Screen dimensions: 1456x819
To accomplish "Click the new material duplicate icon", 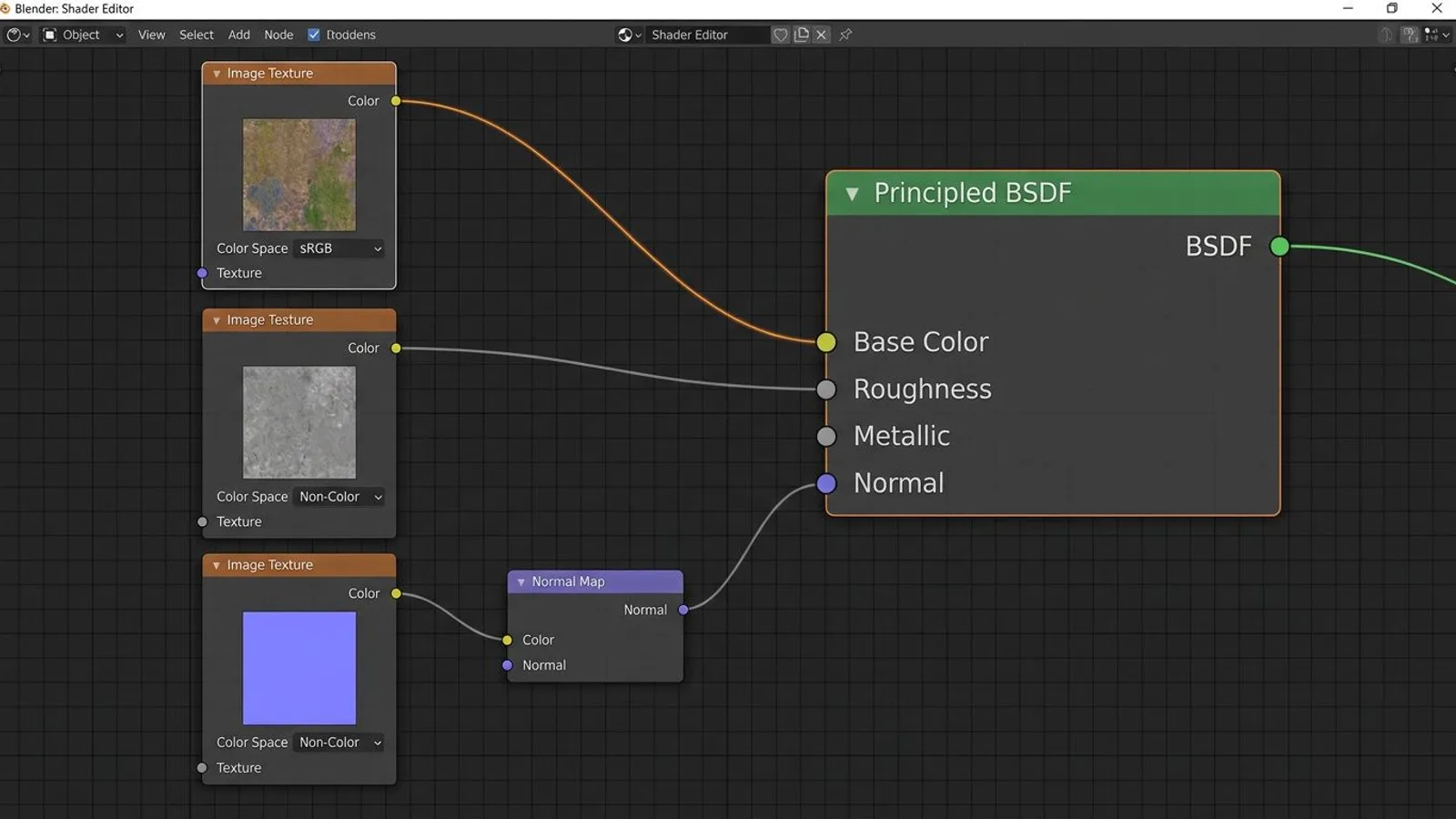I will [802, 35].
